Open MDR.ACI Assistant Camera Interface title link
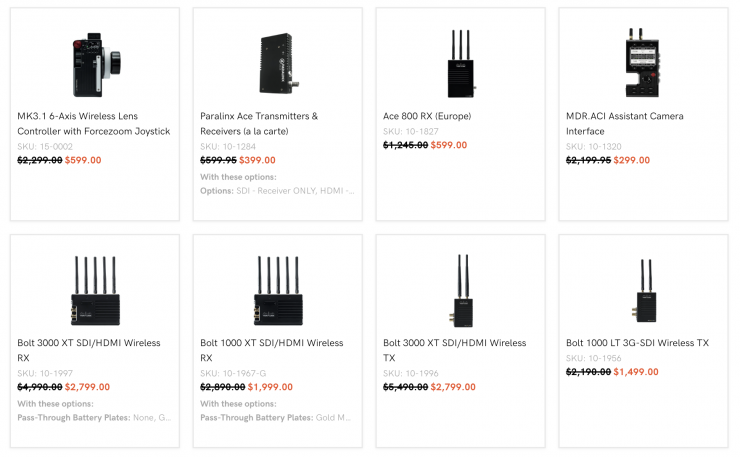This screenshot has width=740, height=457. coord(624,123)
